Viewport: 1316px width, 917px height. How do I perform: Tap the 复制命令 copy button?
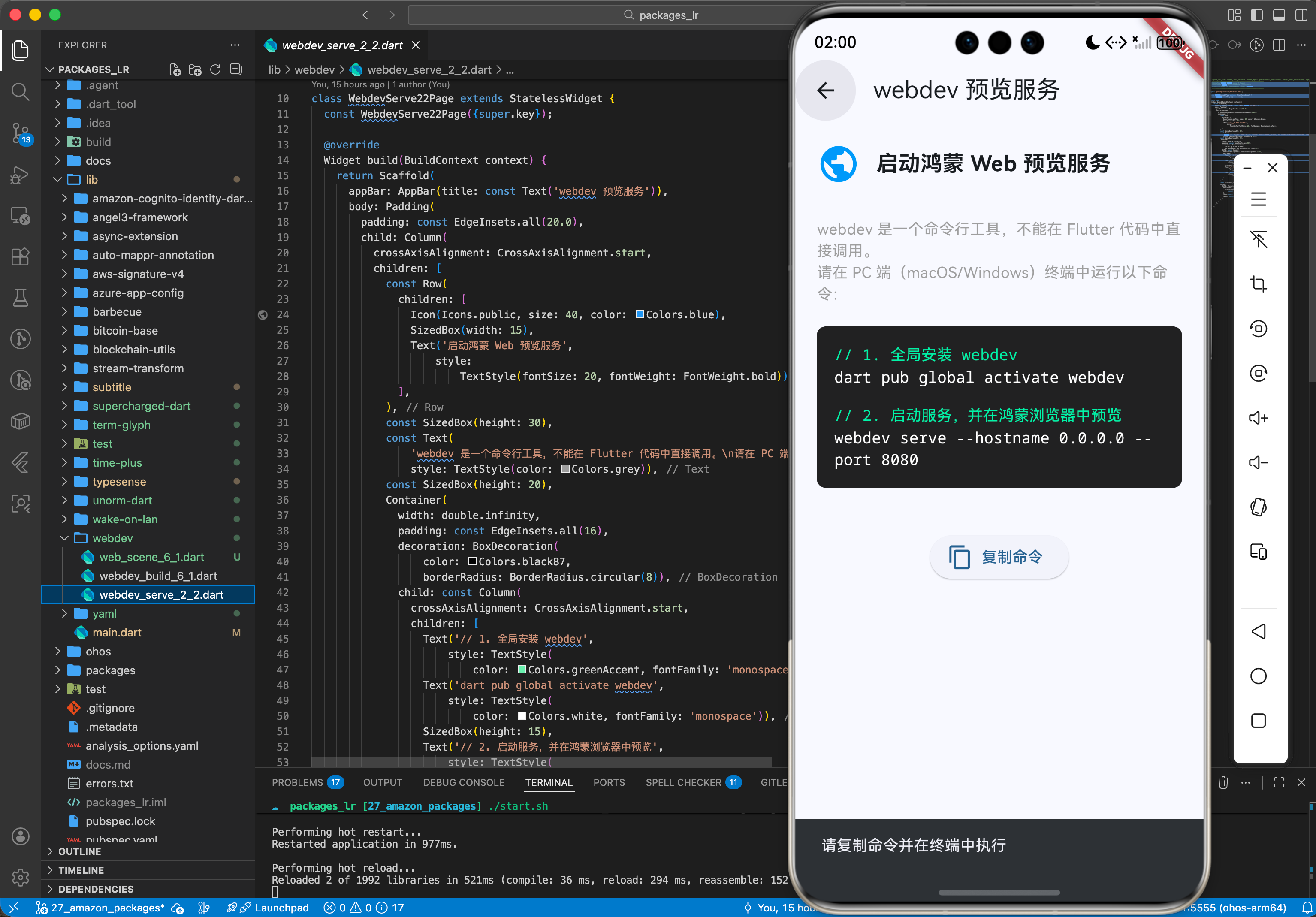(999, 556)
